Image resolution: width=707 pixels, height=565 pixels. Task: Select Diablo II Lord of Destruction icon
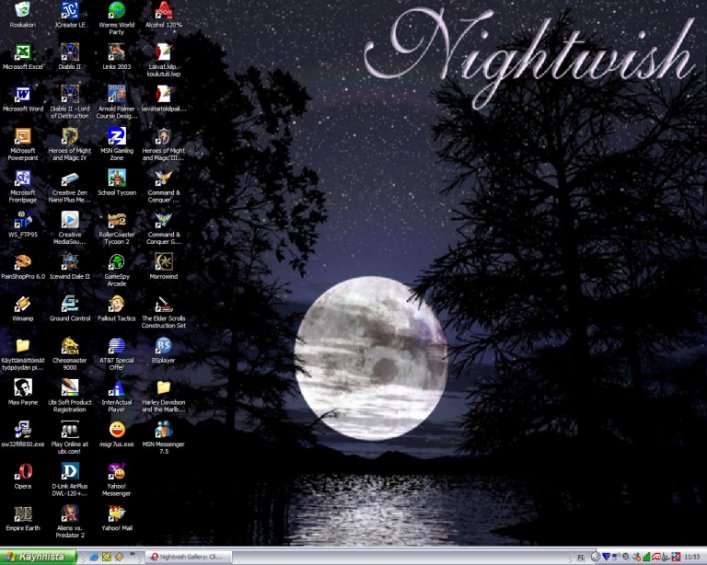tap(70, 94)
